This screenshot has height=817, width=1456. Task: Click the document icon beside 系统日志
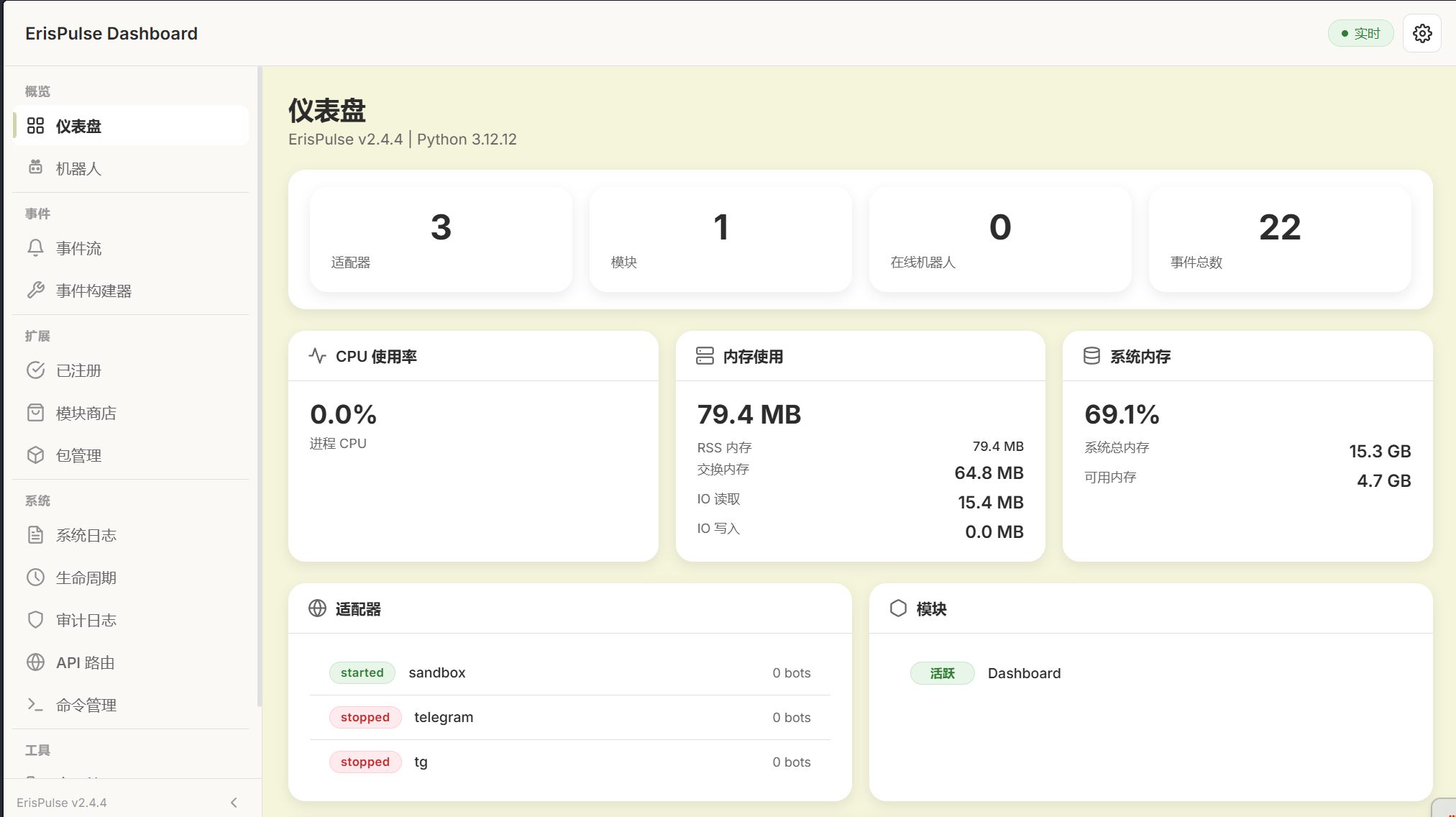[35, 535]
